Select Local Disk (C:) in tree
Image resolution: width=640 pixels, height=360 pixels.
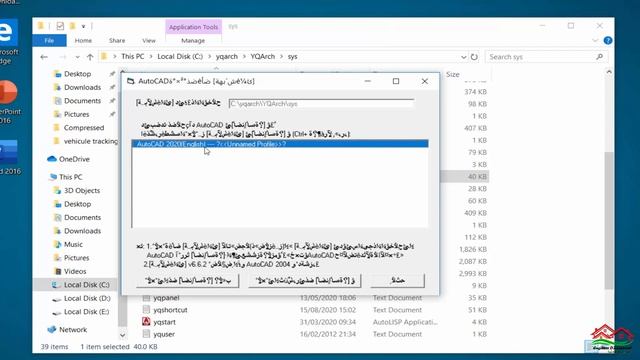coord(86,285)
